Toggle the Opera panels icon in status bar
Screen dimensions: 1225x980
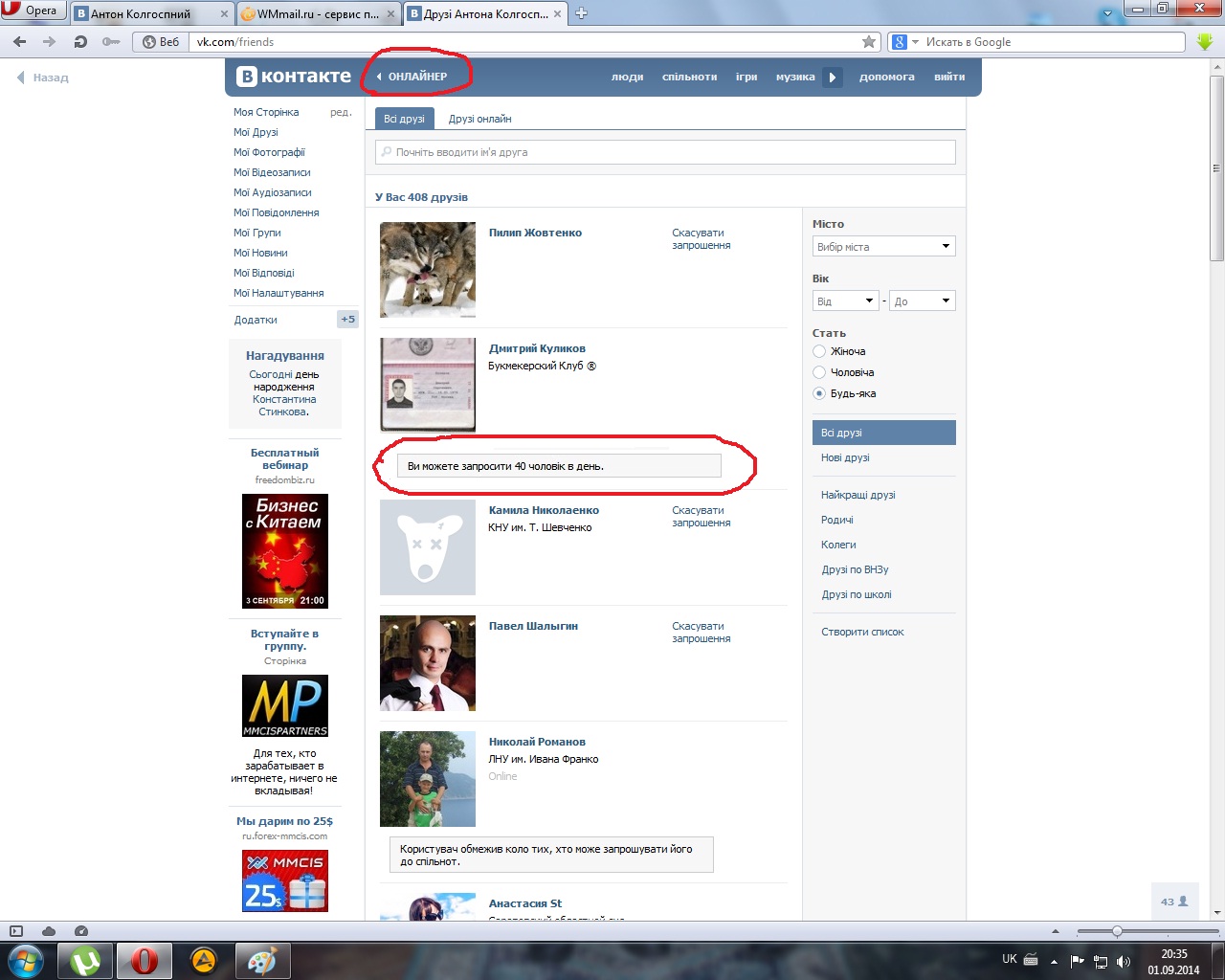[16, 931]
